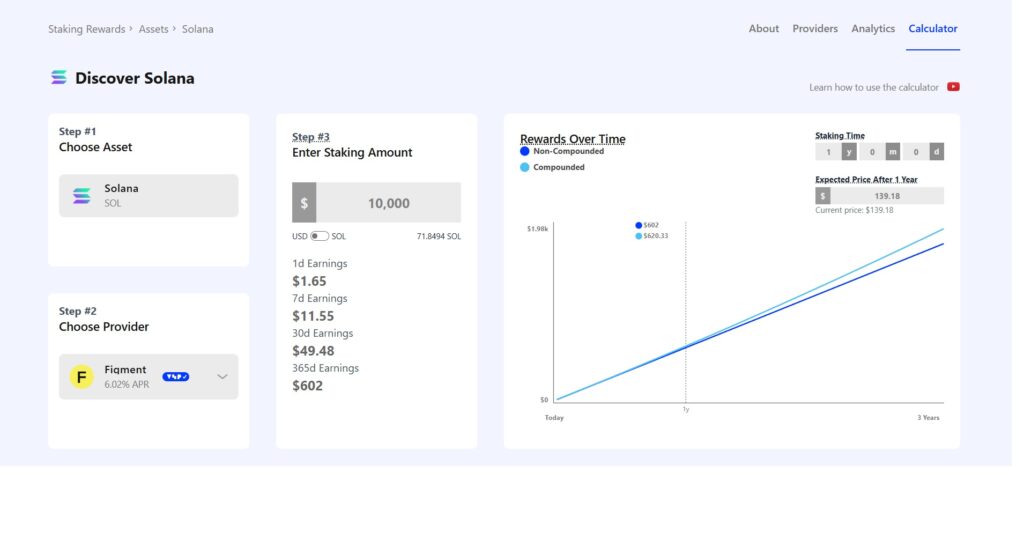Toggle the USD/SOL currency switch
The height and width of the screenshot is (547, 1024).
pyautogui.click(x=319, y=236)
